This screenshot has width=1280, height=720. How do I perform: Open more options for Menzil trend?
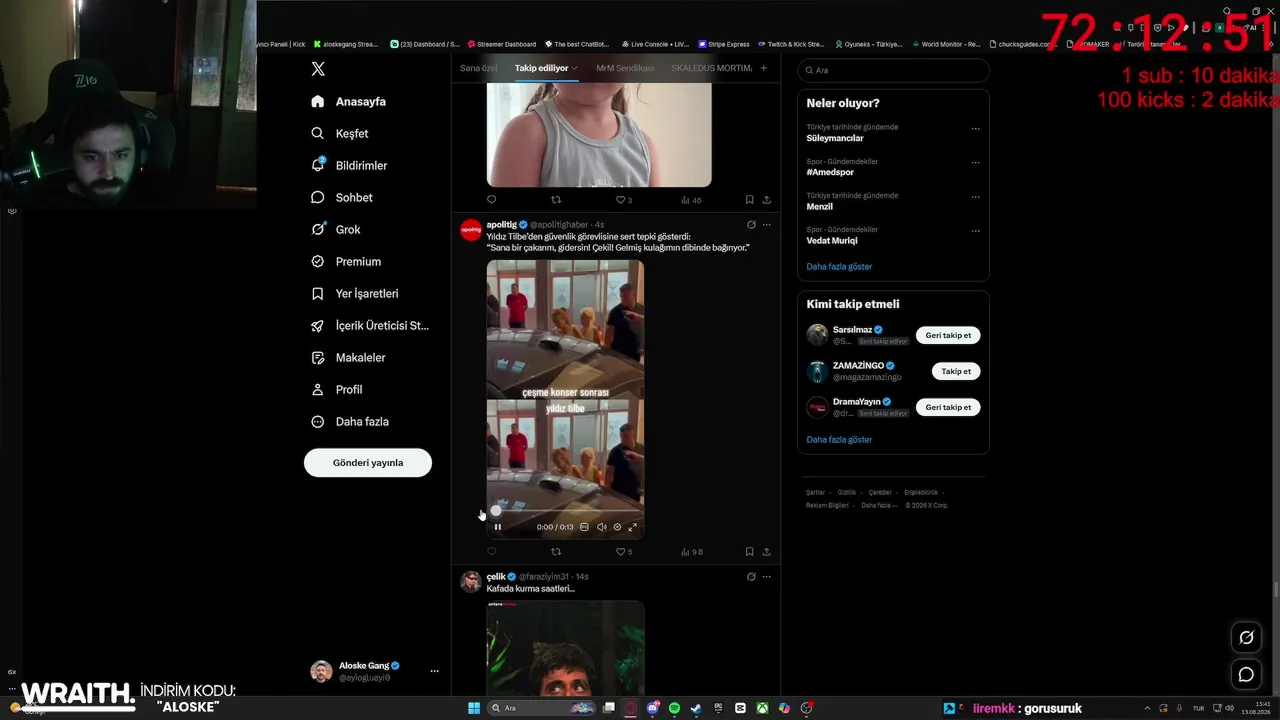tap(976, 196)
